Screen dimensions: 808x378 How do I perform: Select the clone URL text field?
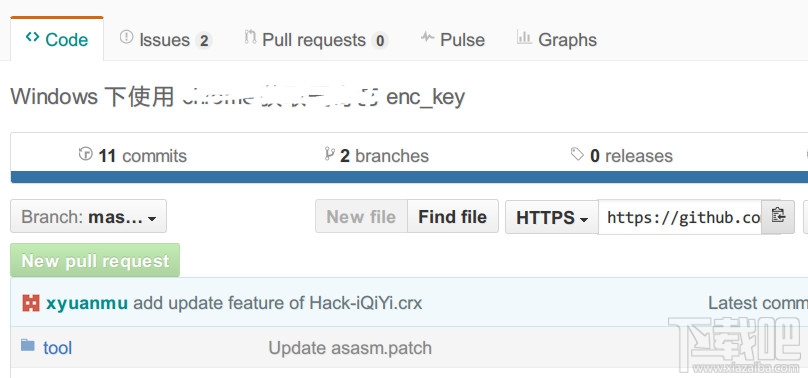[x=680, y=217]
